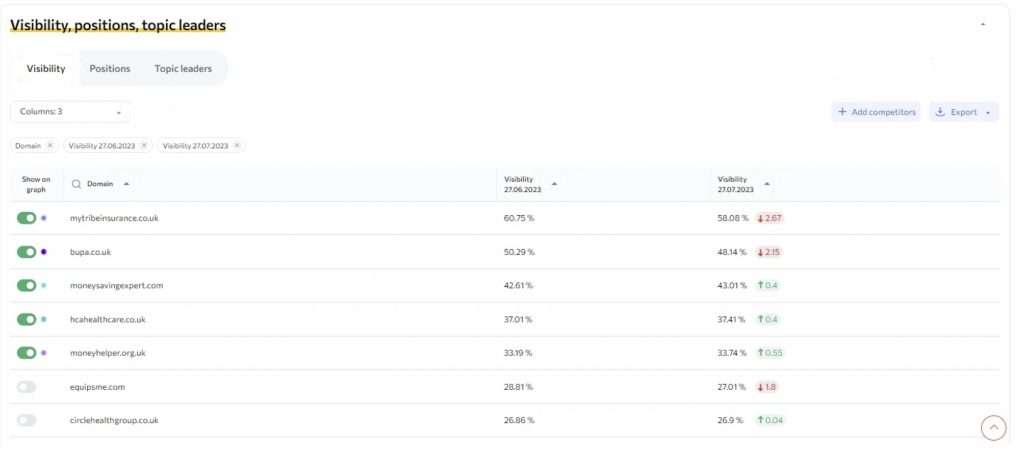Open the Export dropdown arrow
This screenshot has width=1024, height=455.
[987, 112]
